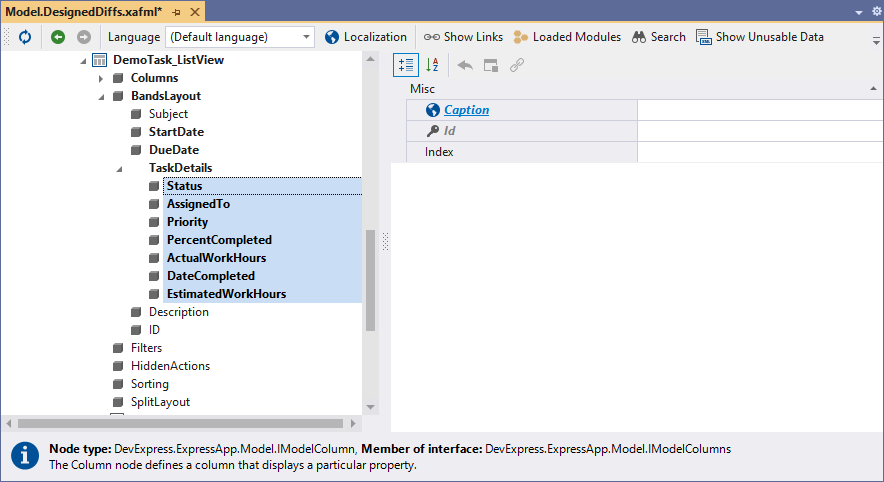This screenshot has height=482, width=884.
Task: Open toolbar overflow options arrow
Action: (876, 41)
